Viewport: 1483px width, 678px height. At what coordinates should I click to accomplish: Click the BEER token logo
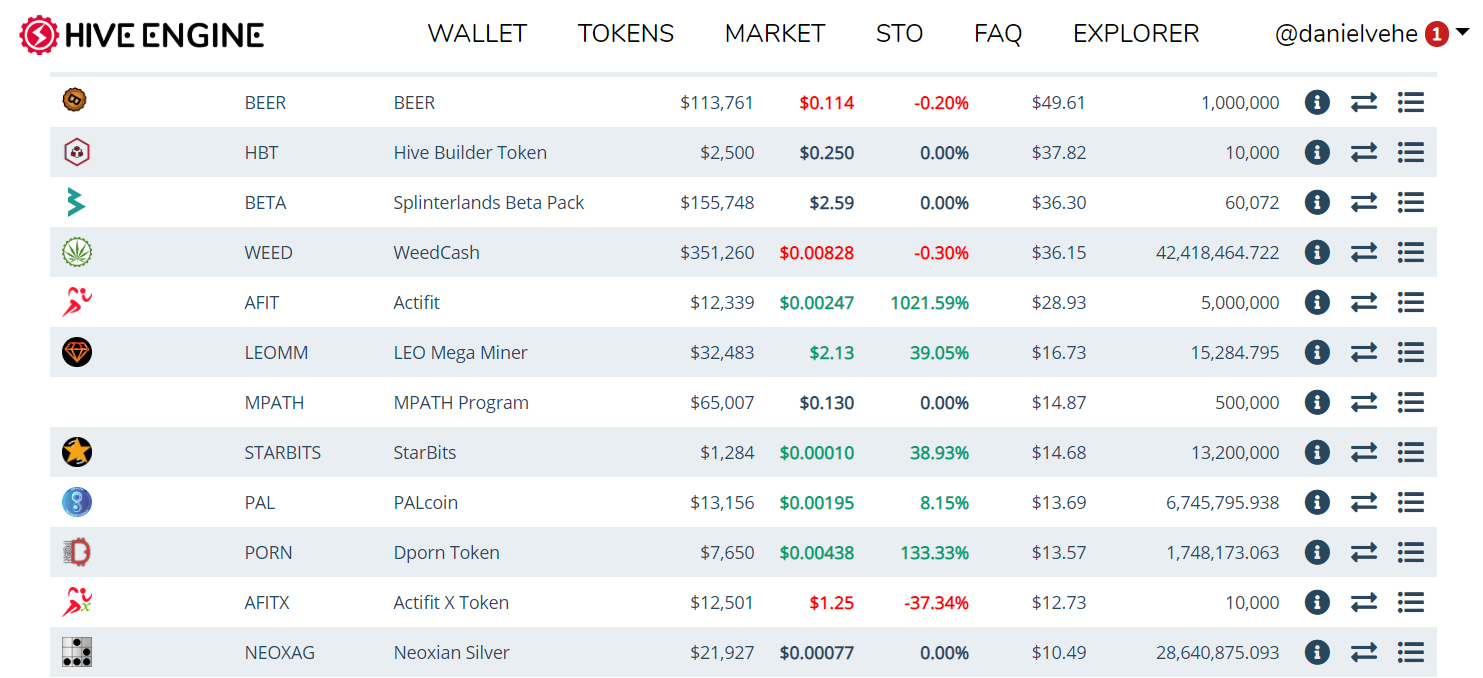coord(74,100)
